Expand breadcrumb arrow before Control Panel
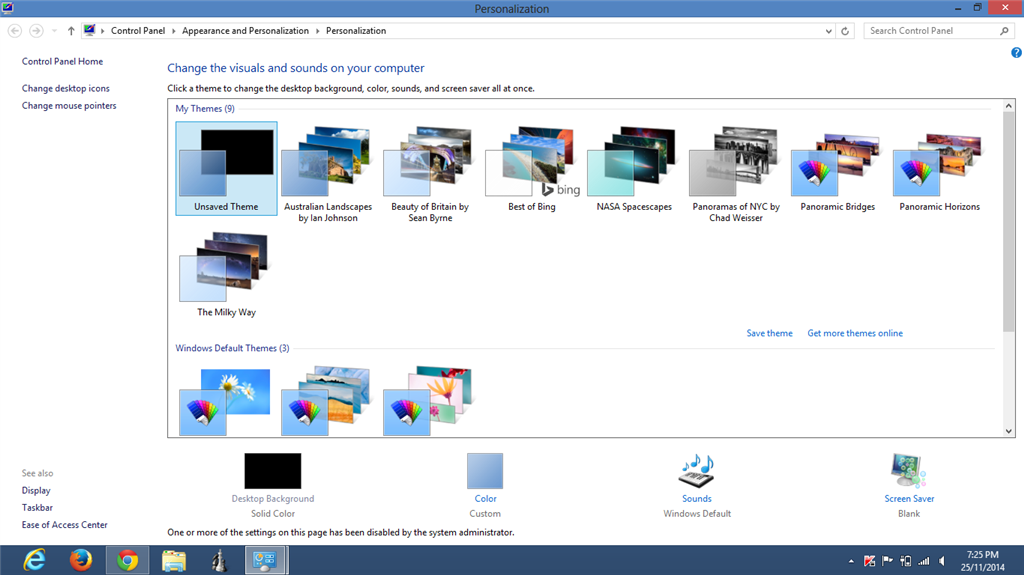This screenshot has height=575, width=1024. 103,31
